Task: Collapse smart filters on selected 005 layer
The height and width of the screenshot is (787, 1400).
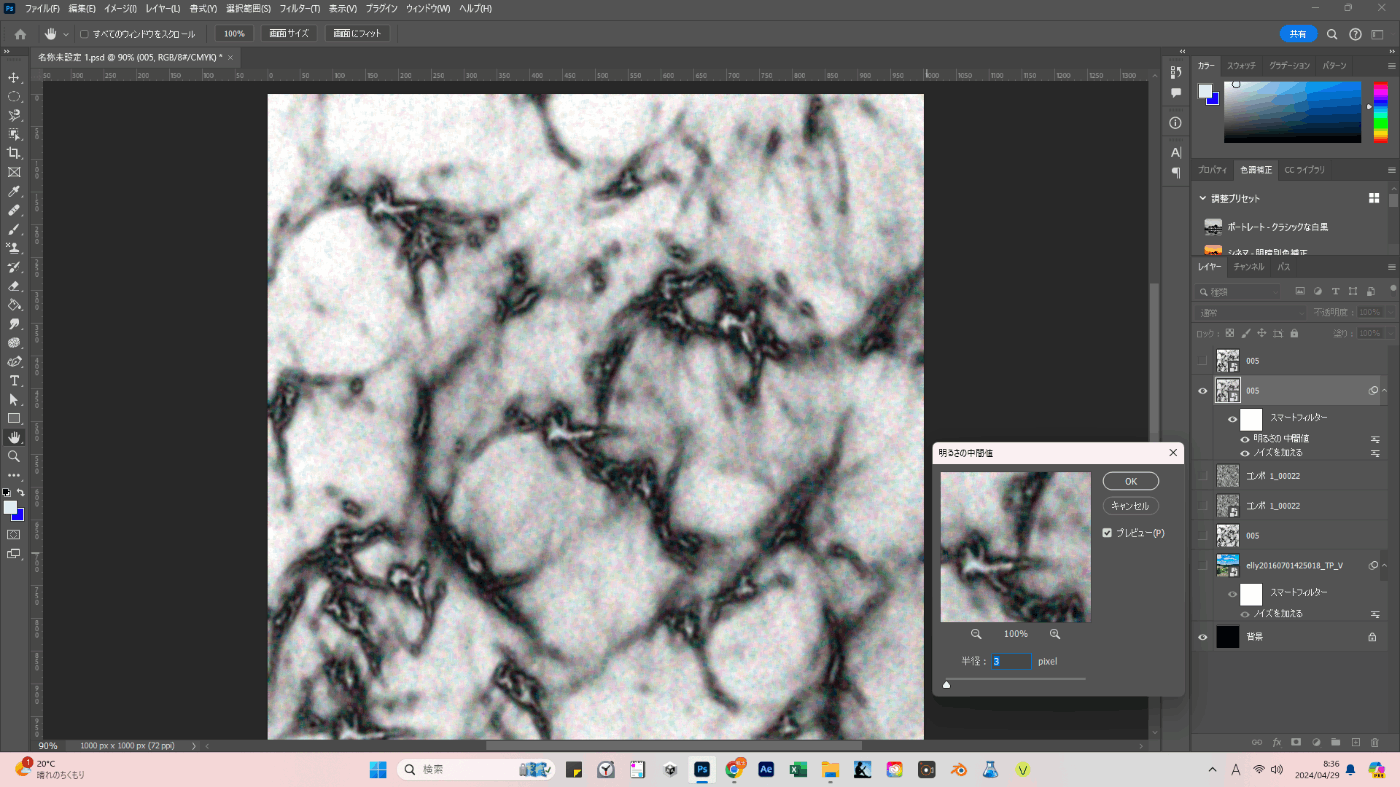Action: pos(1385,390)
